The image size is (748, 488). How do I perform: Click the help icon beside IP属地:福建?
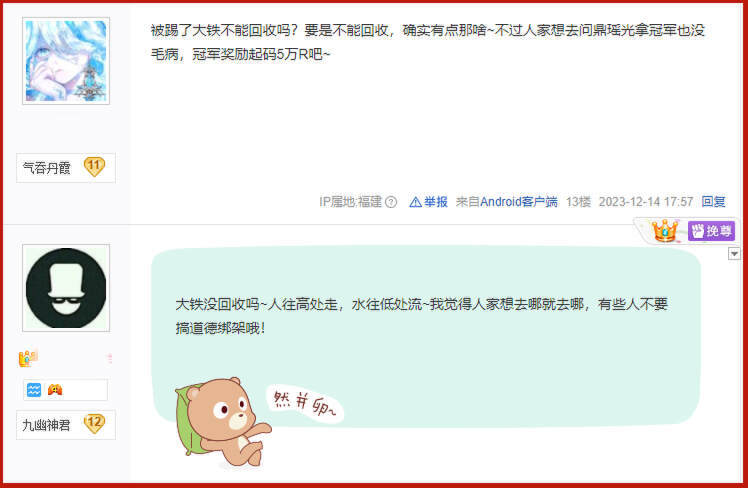(x=391, y=202)
